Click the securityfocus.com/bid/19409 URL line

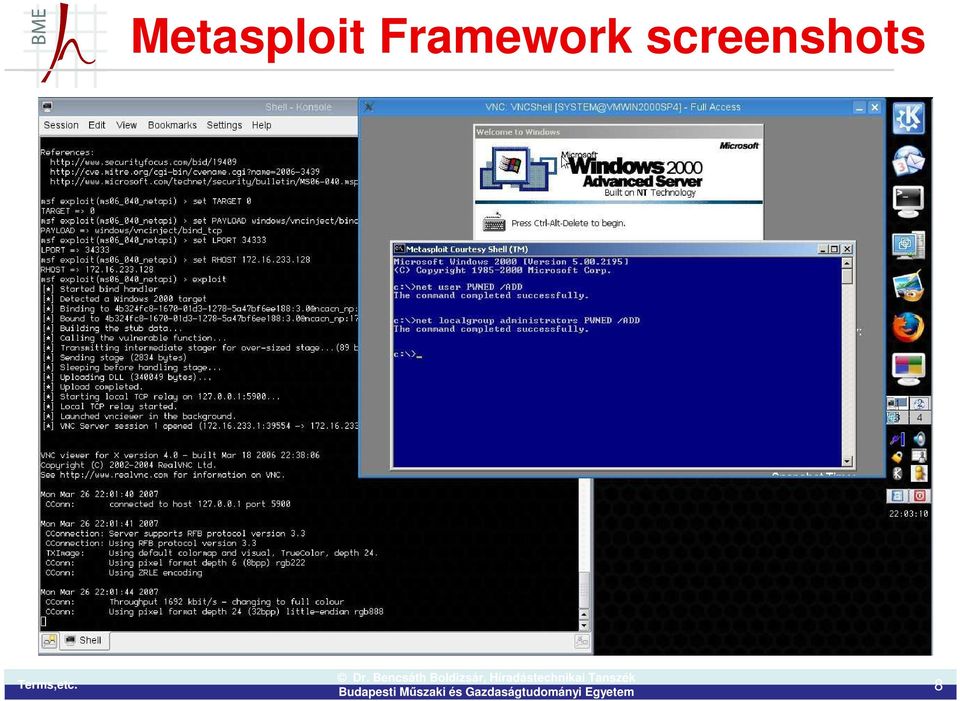[143, 162]
